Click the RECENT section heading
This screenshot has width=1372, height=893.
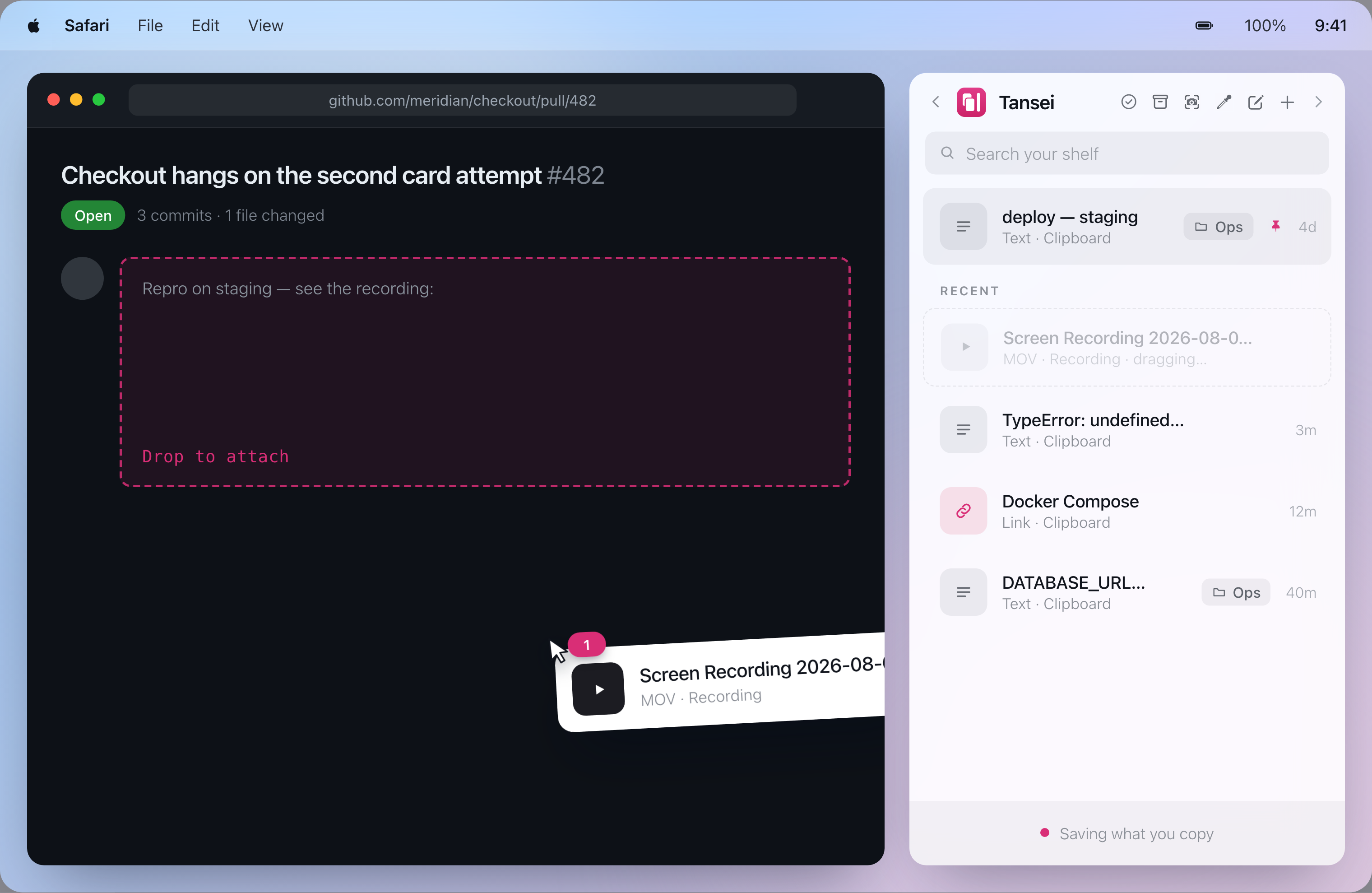coord(969,291)
